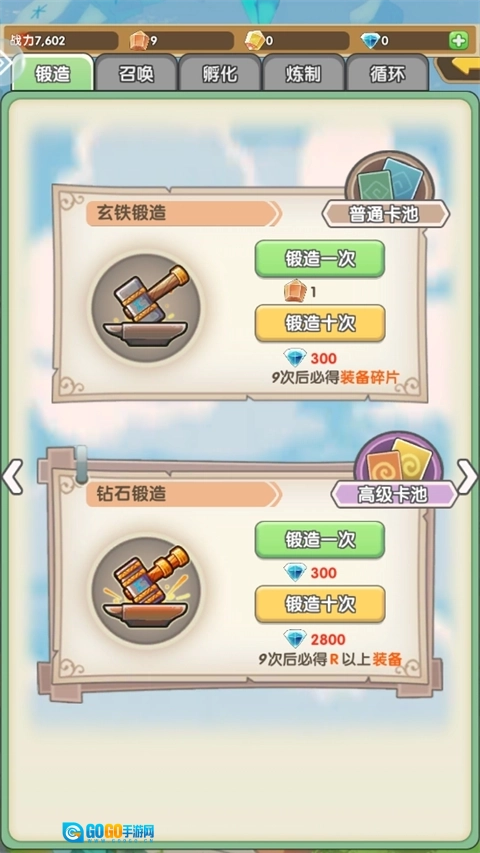Click 锻造十次 costing 2800 diamonds
The image size is (480, 853).
pos(320,604)
